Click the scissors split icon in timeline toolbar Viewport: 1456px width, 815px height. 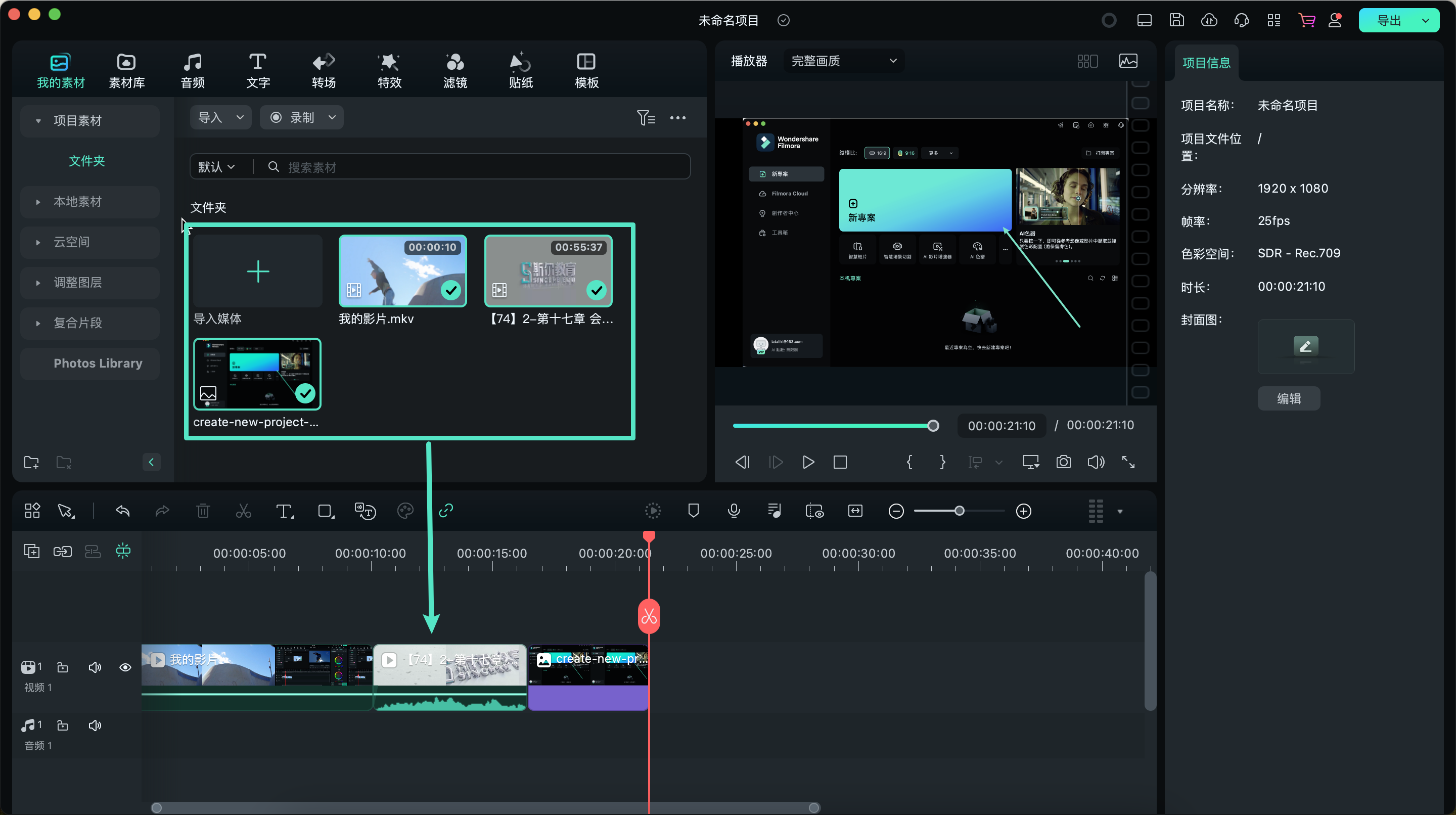tap(243, 511)
